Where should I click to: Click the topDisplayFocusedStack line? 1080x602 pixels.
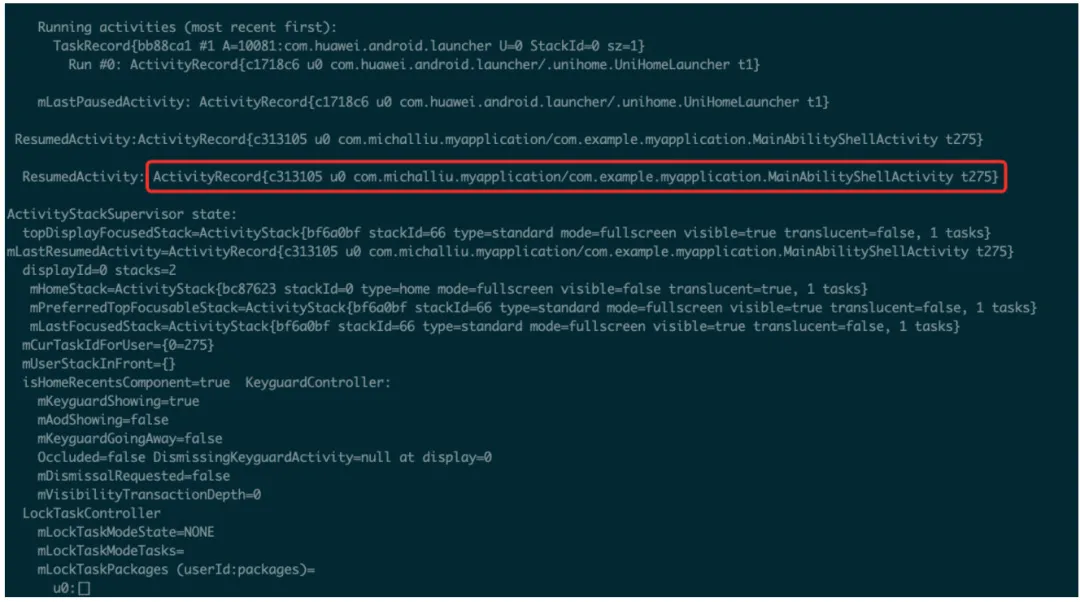506,233
